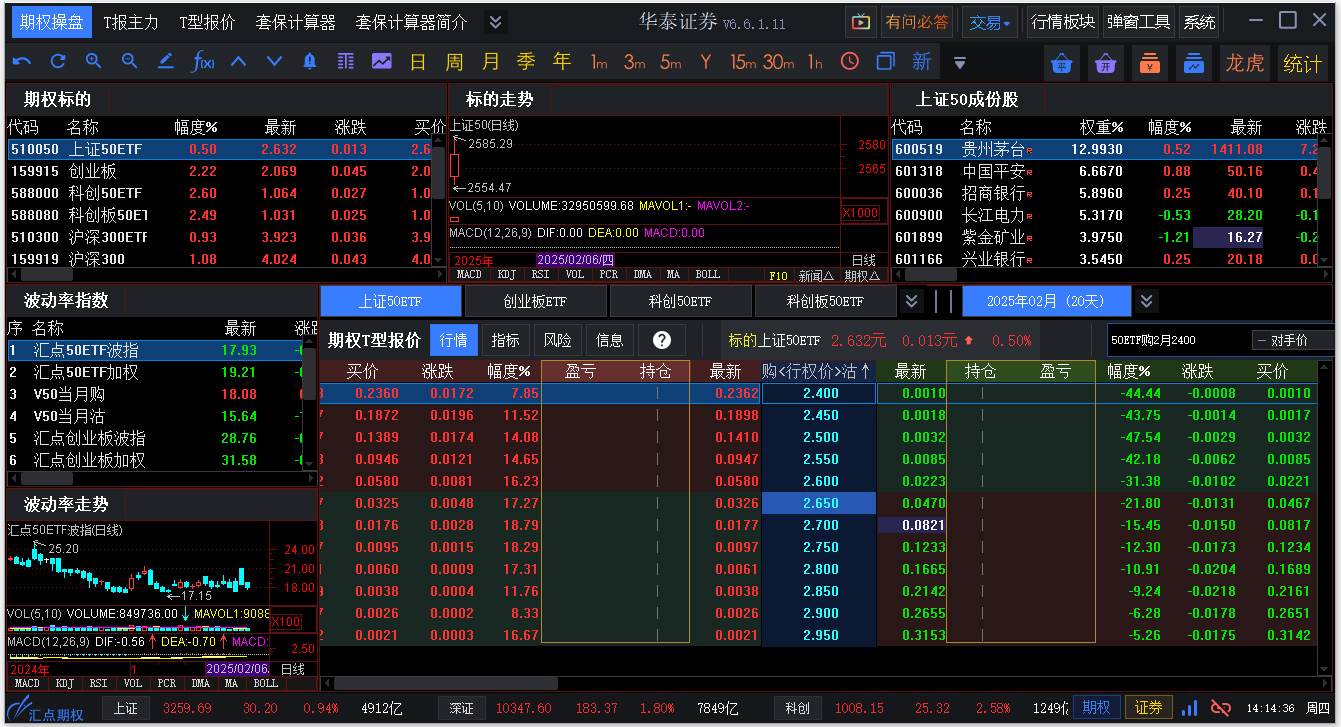Open the help question mark icon
The width and height of the screenshot is (1341, 727).
(661, 340)
